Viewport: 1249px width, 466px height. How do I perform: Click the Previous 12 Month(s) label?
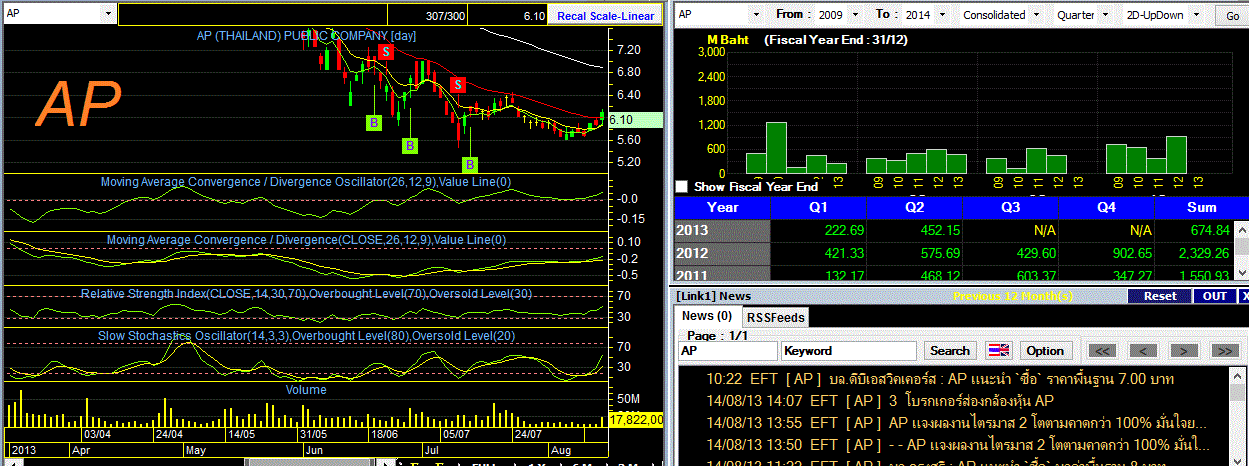(x=1013, y=296)
